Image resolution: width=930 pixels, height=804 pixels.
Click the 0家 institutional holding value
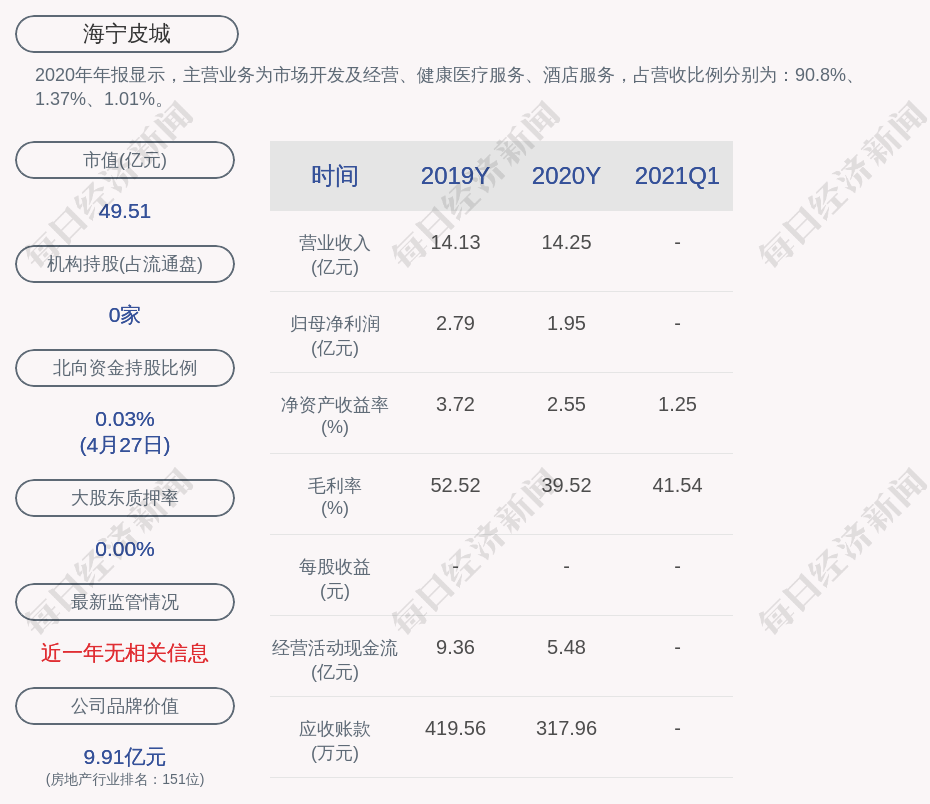pyautogui.click(x=125, y=315)
